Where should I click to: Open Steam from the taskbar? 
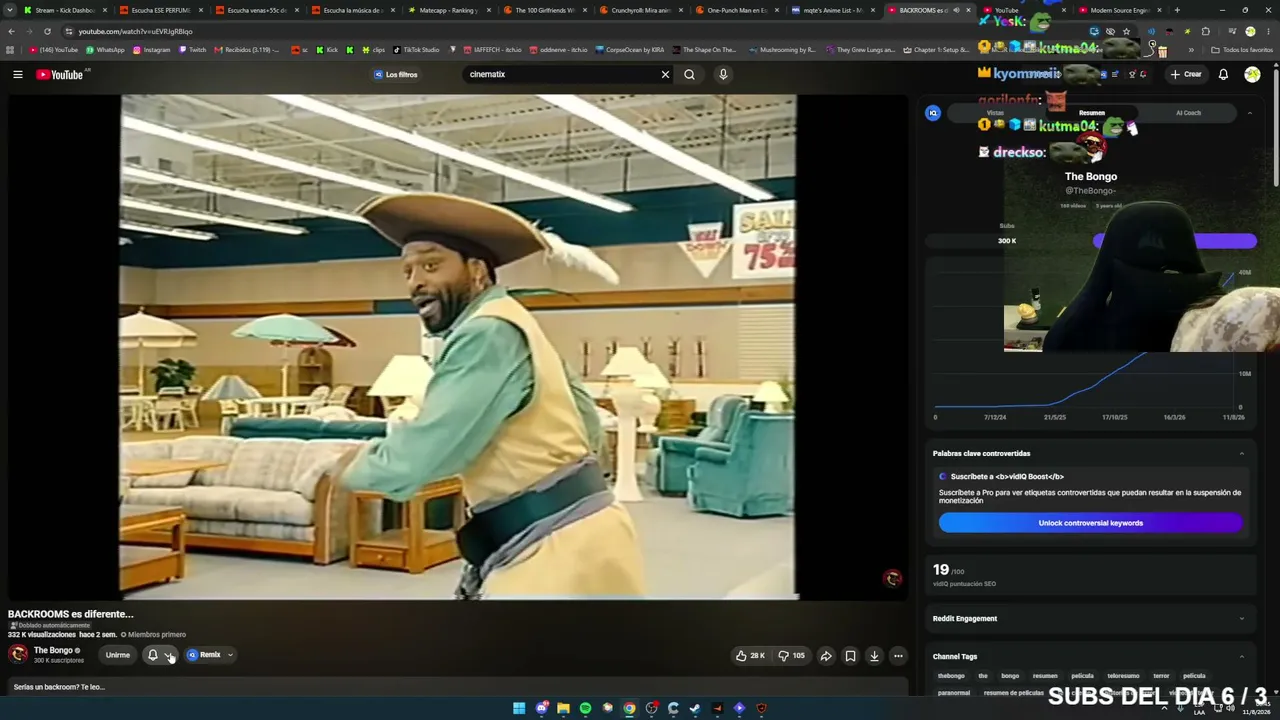click(x=695, y=708)
